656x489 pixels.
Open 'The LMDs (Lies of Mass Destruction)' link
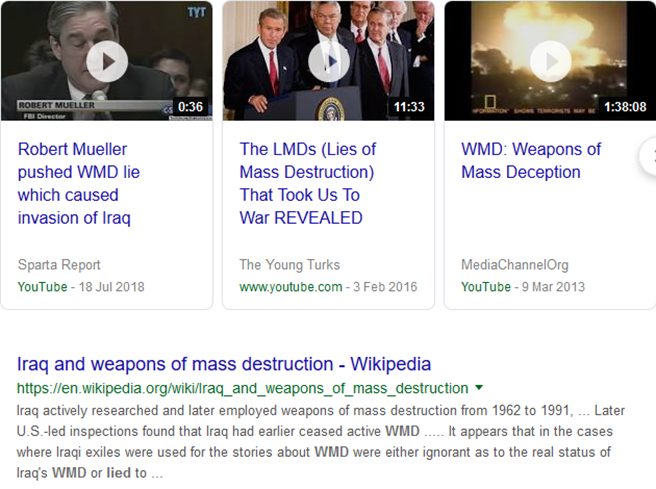pyautogui.click(x=308, y=184)
